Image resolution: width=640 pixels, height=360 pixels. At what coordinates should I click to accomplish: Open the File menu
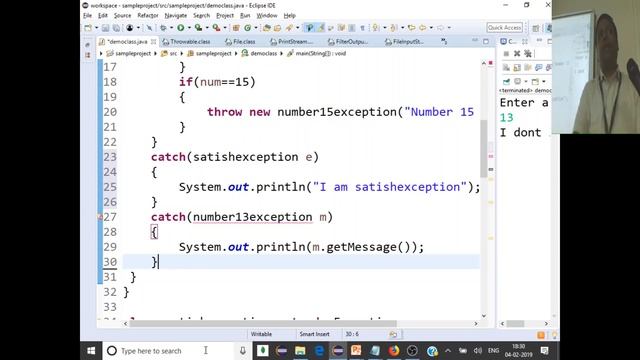[87, 16]
